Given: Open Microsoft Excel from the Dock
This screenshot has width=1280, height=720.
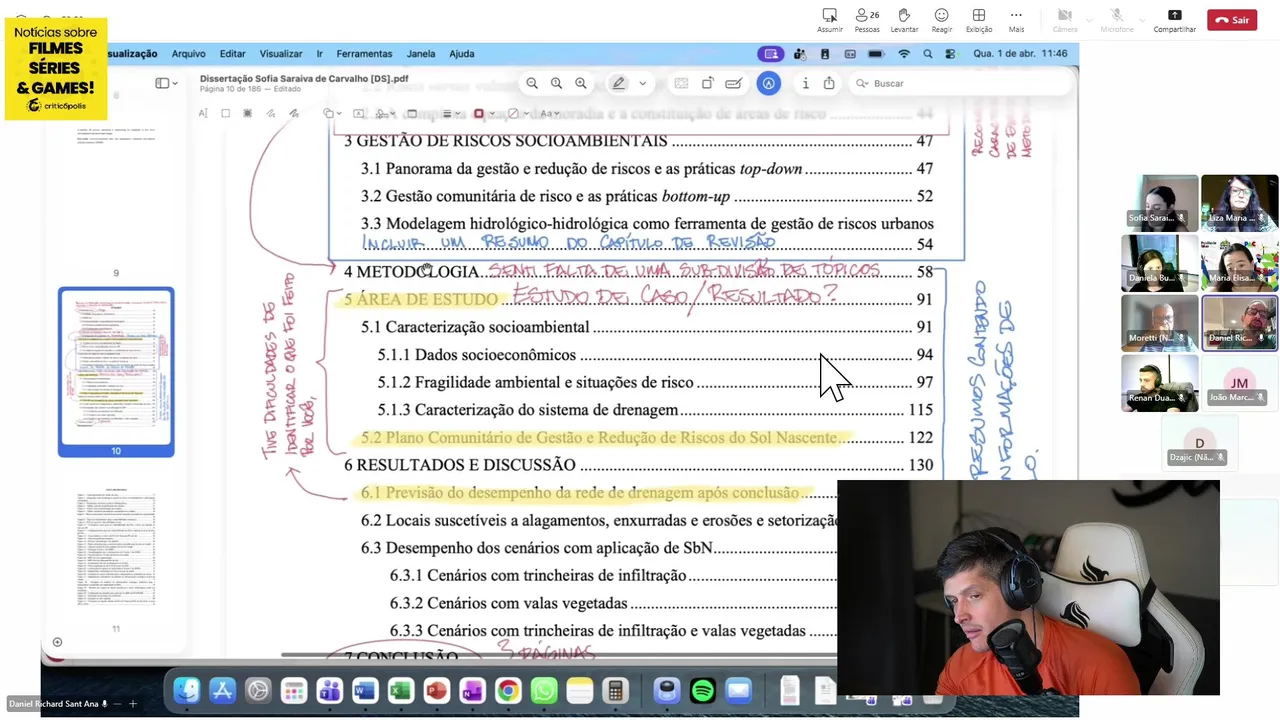Looking at the screenshot, I should click(400, 690).
